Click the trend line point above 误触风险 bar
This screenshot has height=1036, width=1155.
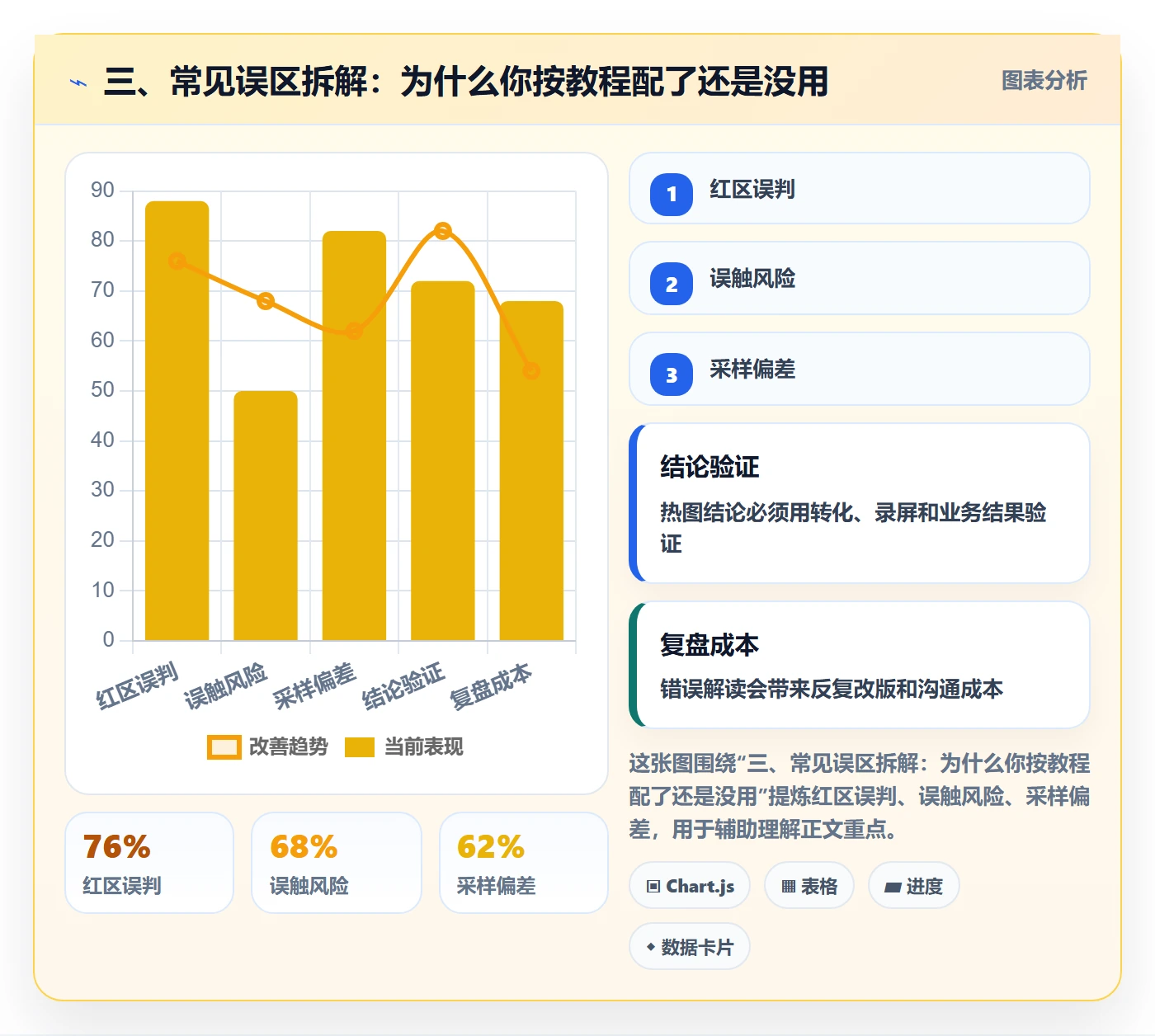[266, 301]
